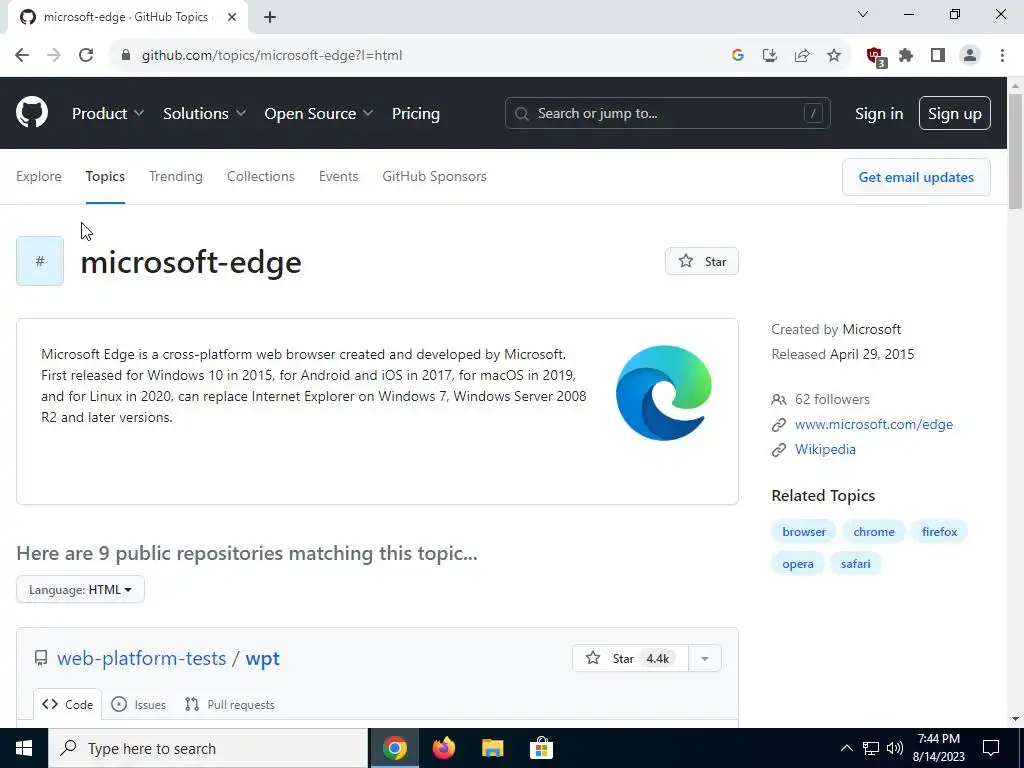
Task: Click the browser address bar URL
Action: coord(272,56)
